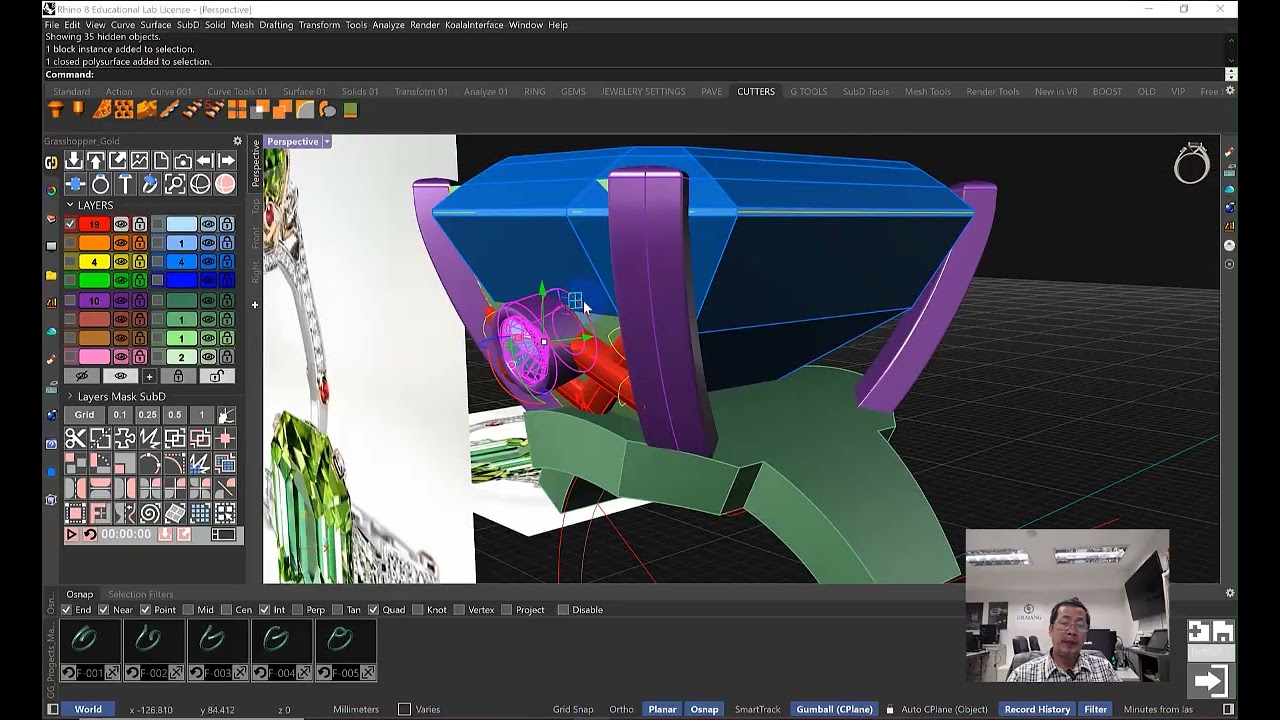The width and height of the screenshot is (1280, 720).
Task: Enable the Mid object snap checkbox
Action: pyautogui.click(x=189, y=610)
